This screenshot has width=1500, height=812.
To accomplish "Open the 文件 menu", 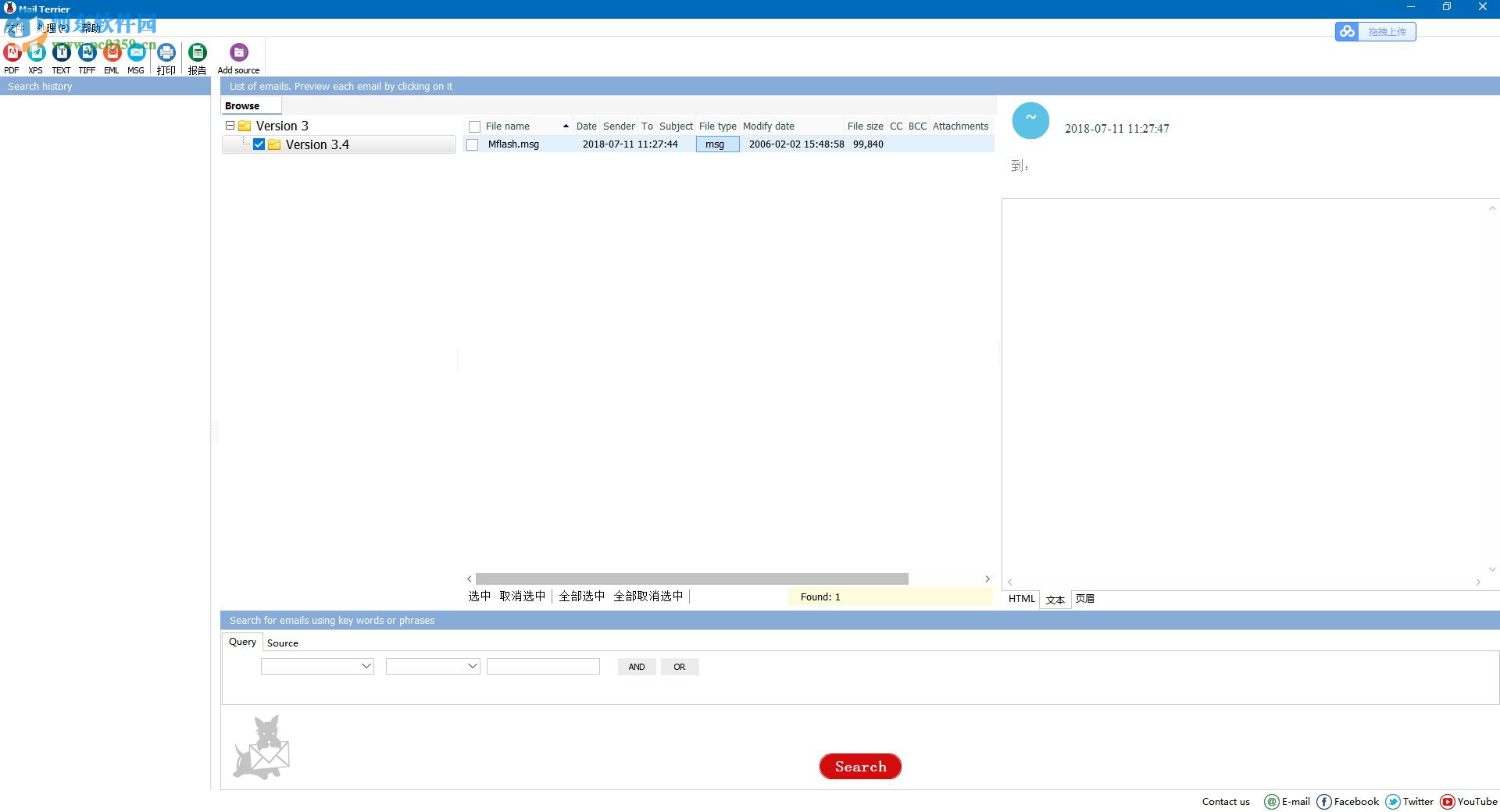I will coord(16,28).
